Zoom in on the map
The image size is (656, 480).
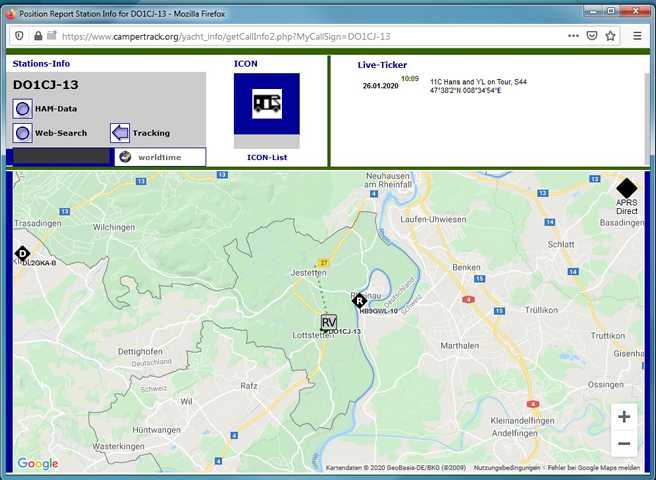point(624,417)
